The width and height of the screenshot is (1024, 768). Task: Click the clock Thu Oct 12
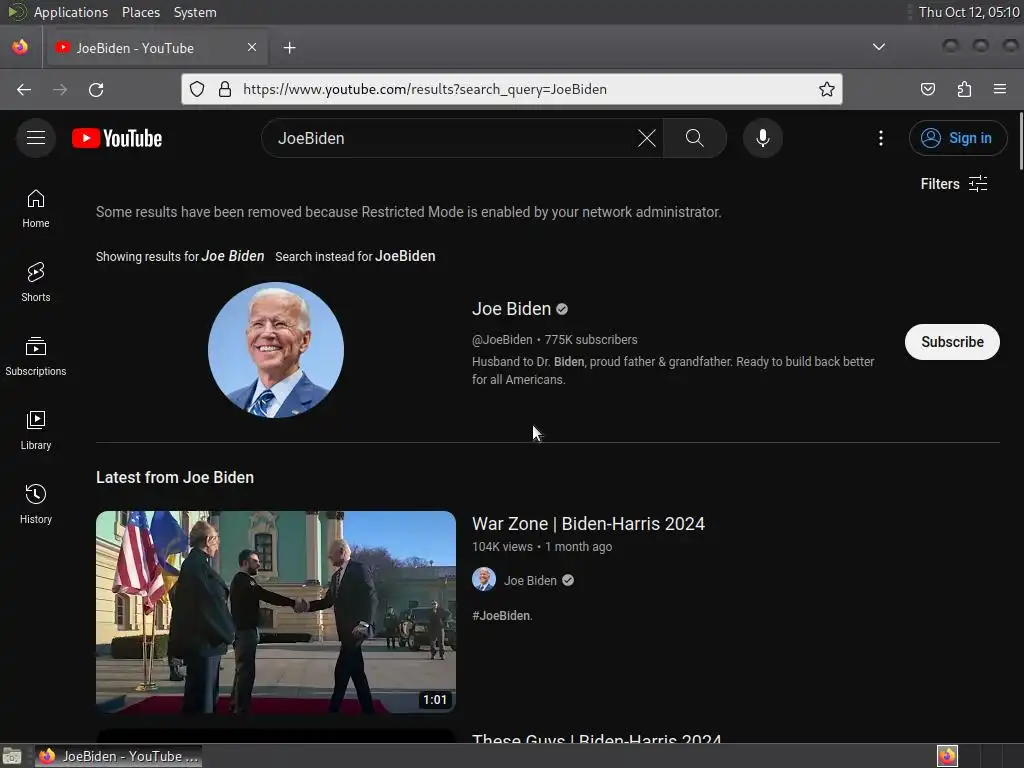coord(968,12)
